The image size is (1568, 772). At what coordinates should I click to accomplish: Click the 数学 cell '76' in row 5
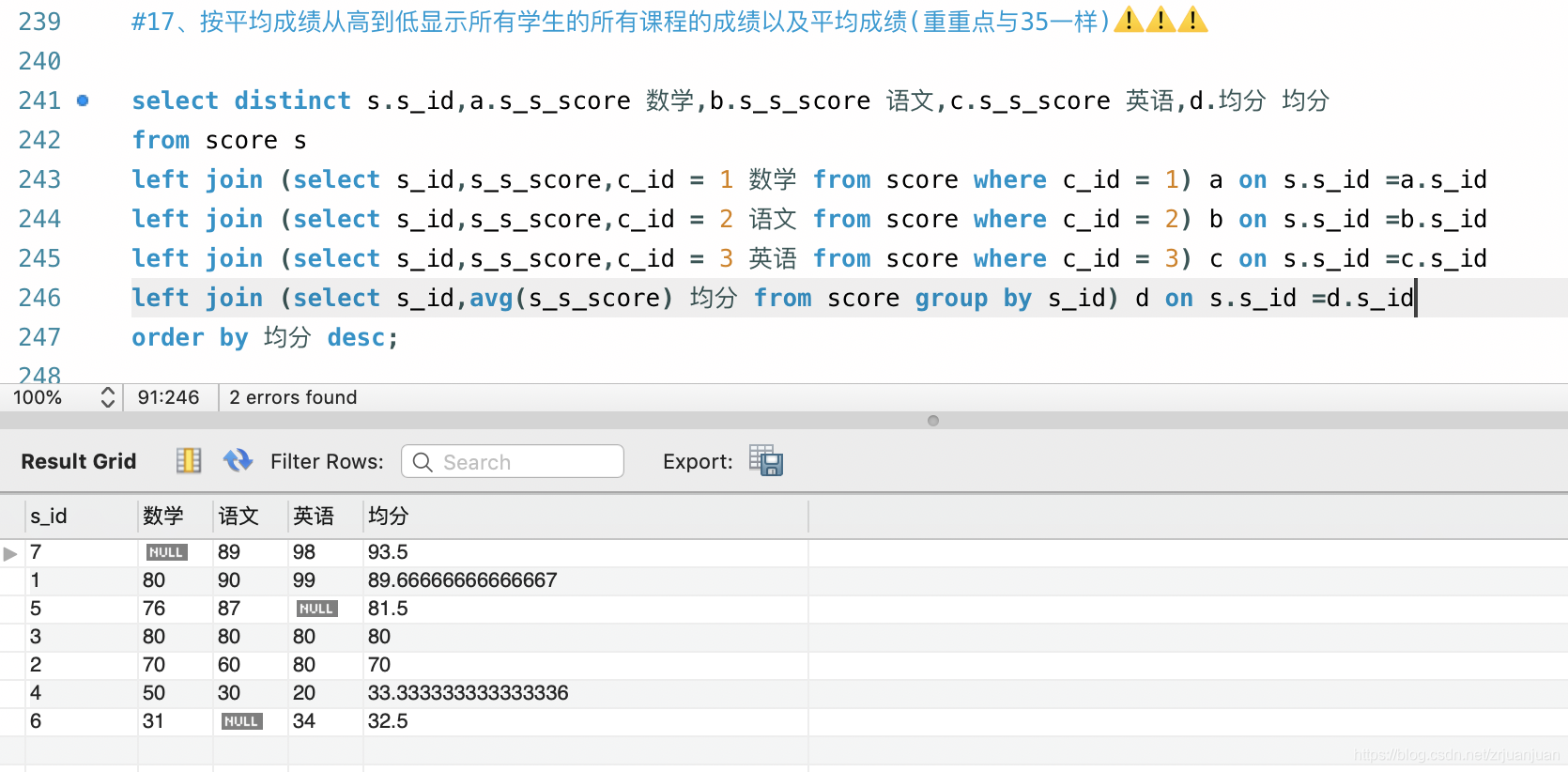pos(154,609)
